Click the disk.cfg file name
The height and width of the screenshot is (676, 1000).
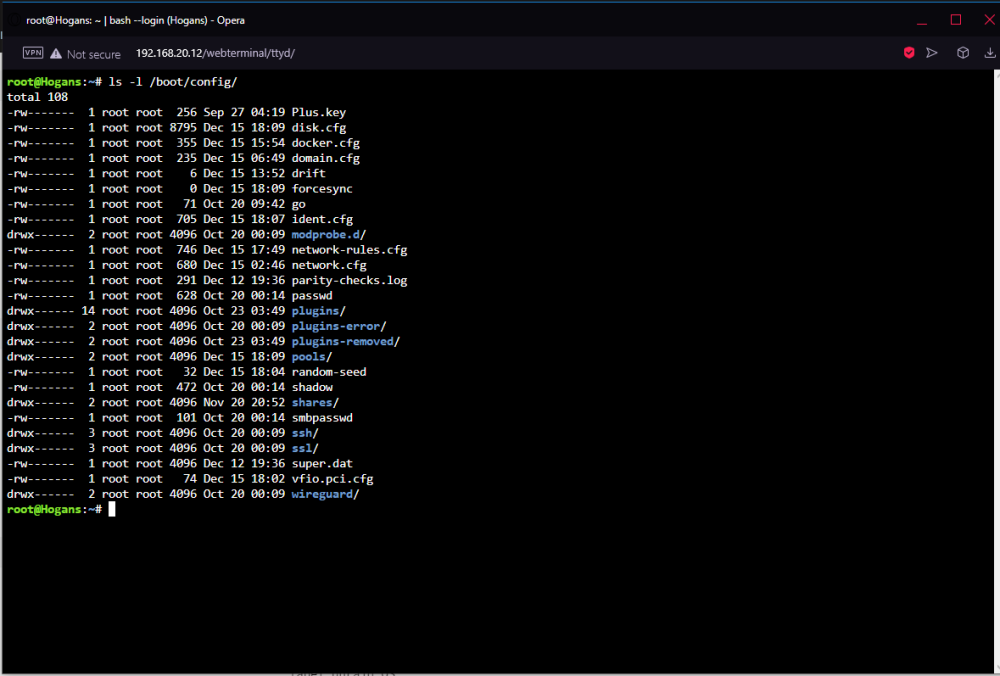pyautogui.click(x=319, y=128)
